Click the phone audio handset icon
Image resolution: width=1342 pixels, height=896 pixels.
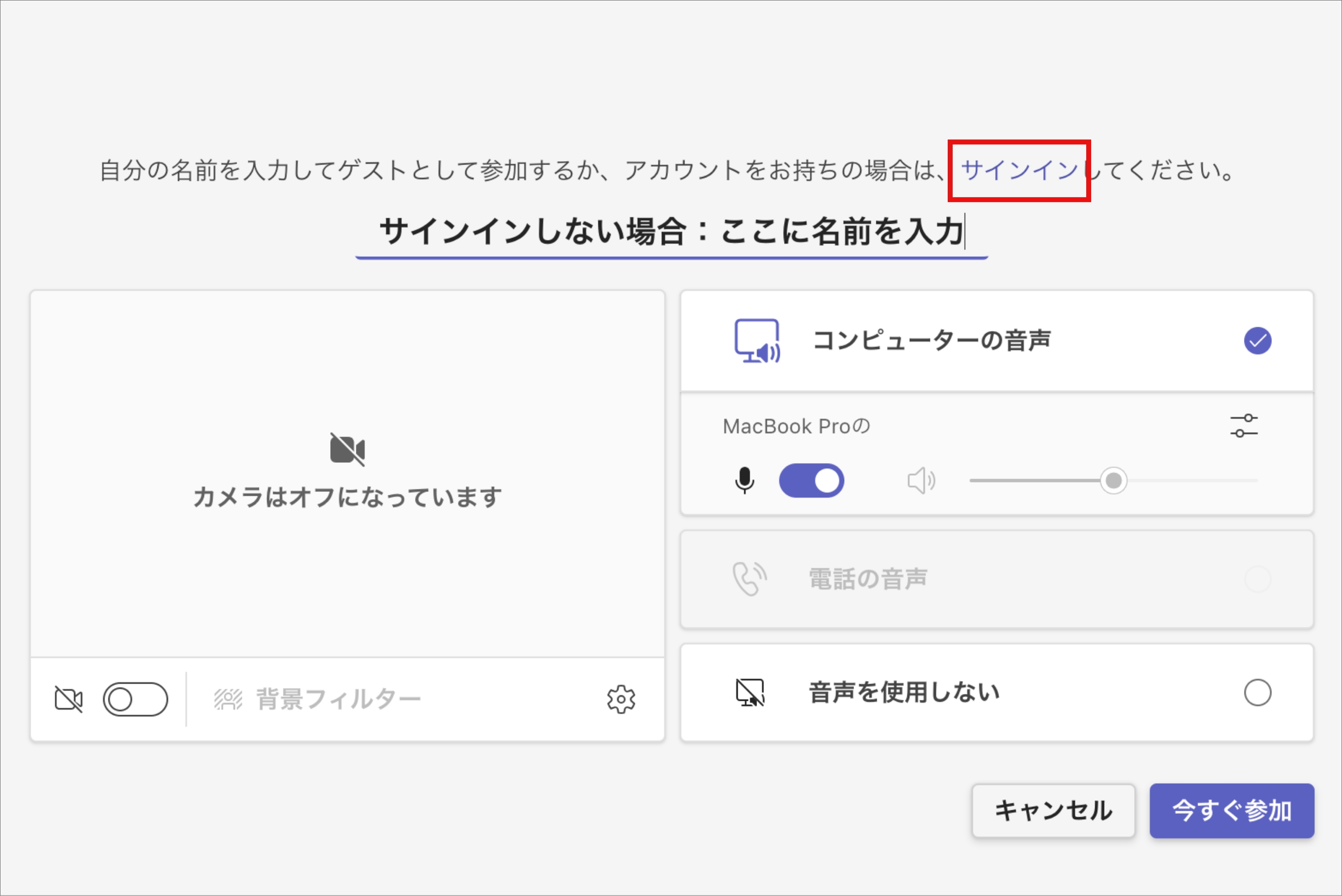[749, 579]
